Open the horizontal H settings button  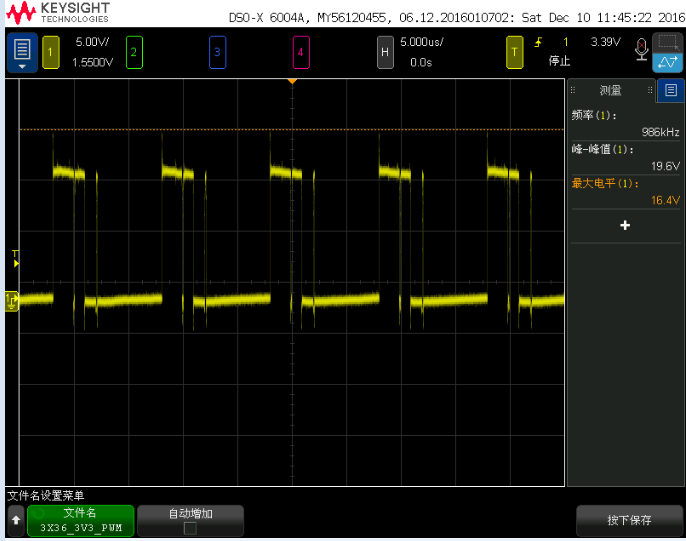point(385,52)
